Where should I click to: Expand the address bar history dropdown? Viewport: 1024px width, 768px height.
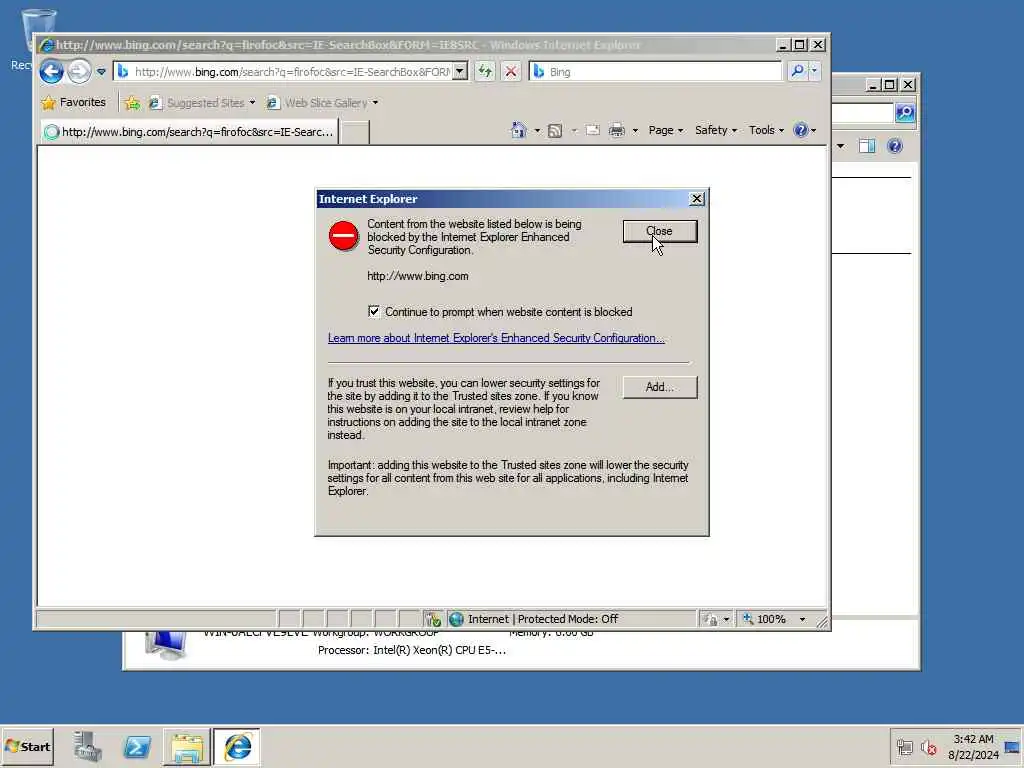(x=460, y=71)
